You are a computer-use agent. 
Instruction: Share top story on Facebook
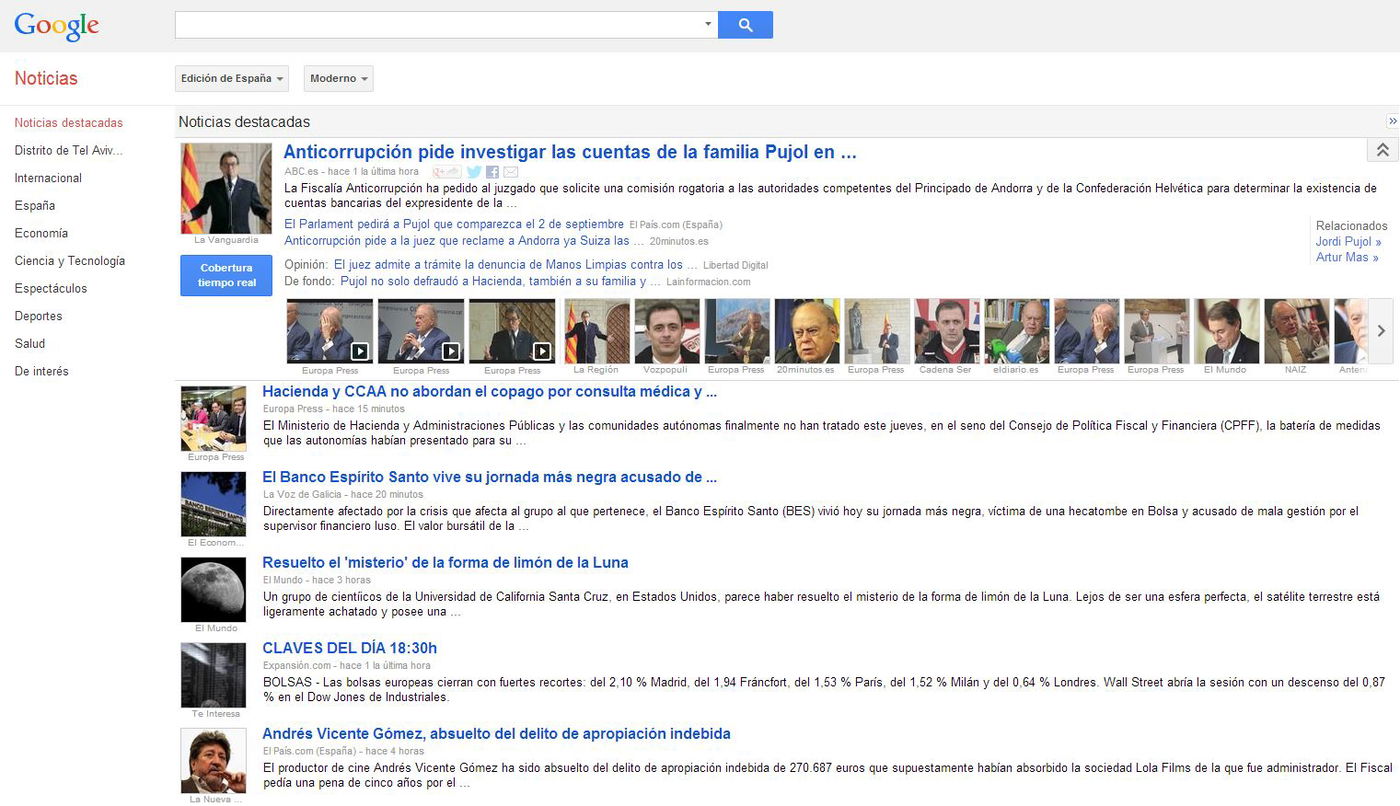(x=492, y=172)
